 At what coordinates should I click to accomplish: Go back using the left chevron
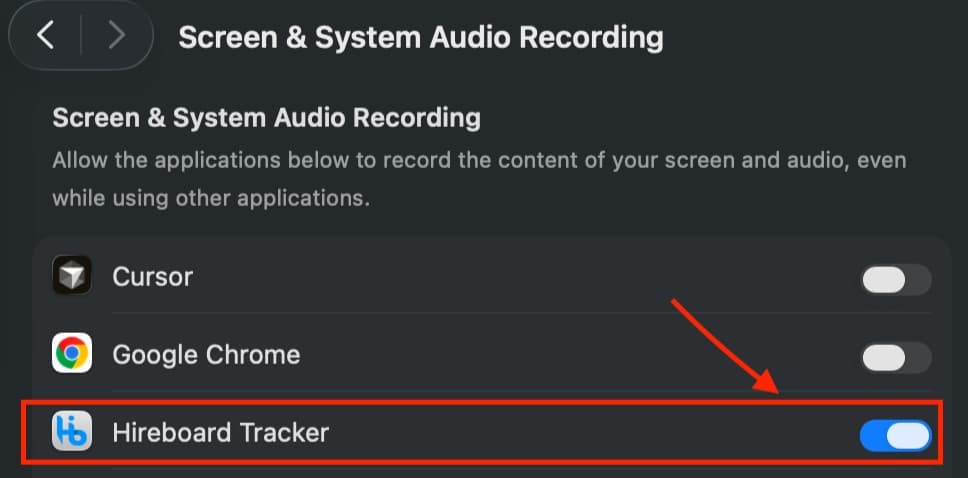tap(45, 35)
